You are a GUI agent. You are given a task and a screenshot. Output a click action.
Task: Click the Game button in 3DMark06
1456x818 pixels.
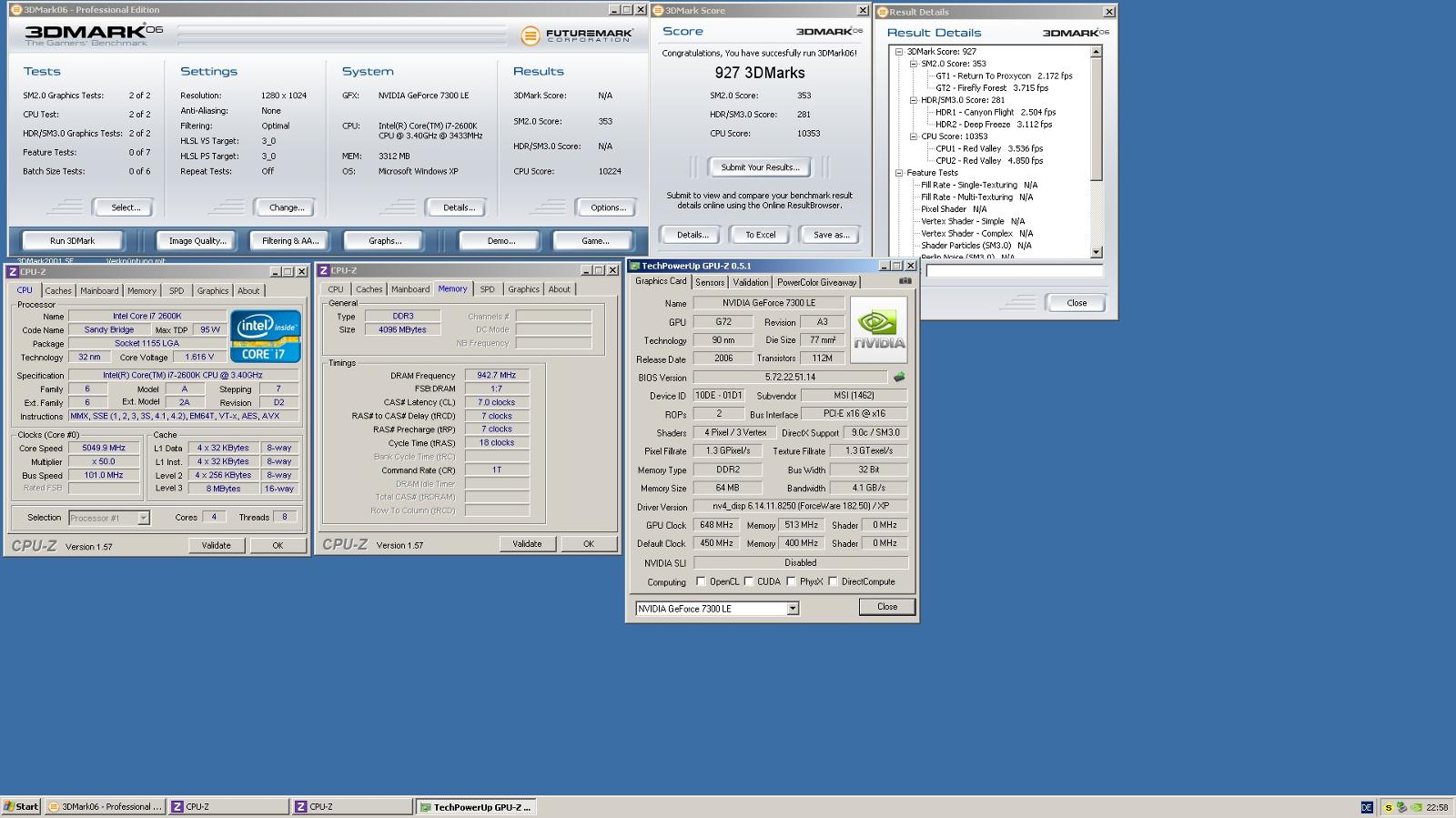pyautogui.click(x=595, y=241)
